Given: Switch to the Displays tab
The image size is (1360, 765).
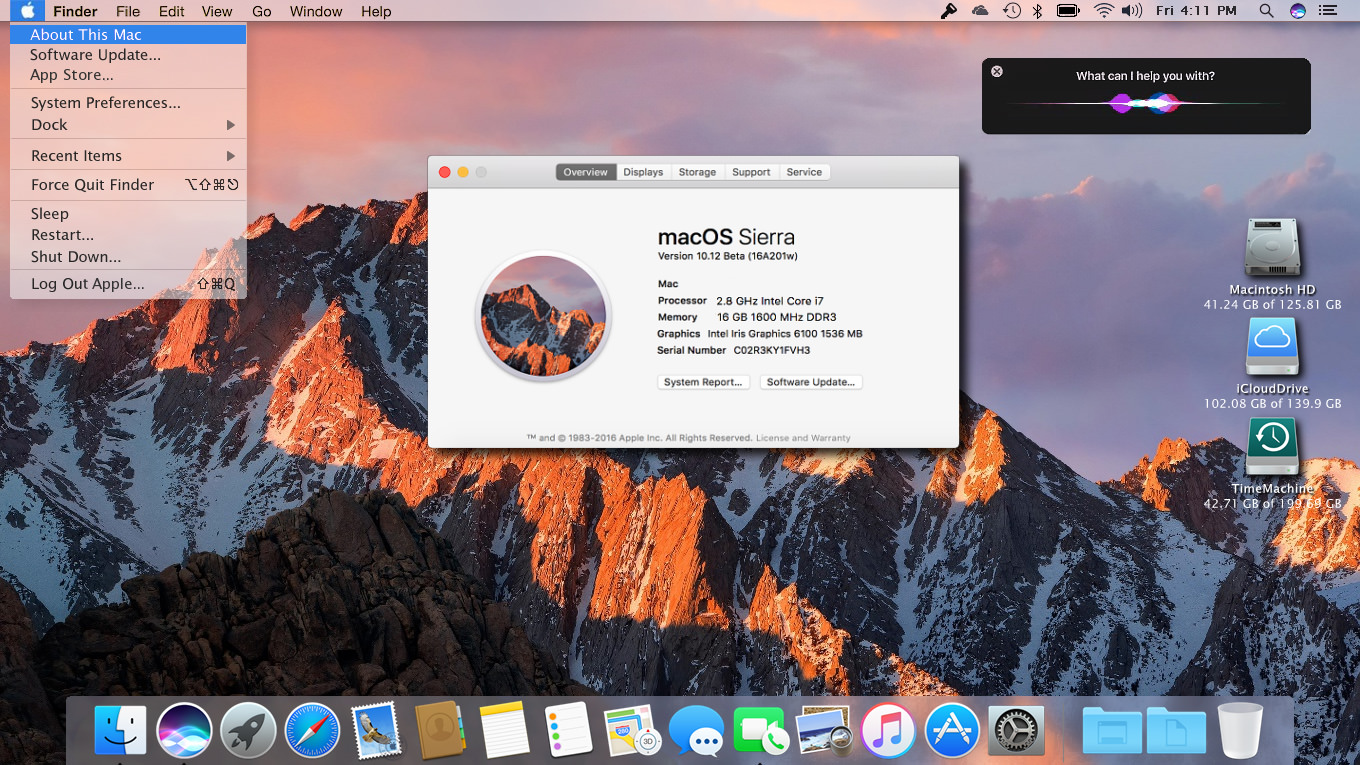Looking at the screenshot, I should tap(643, 172).
